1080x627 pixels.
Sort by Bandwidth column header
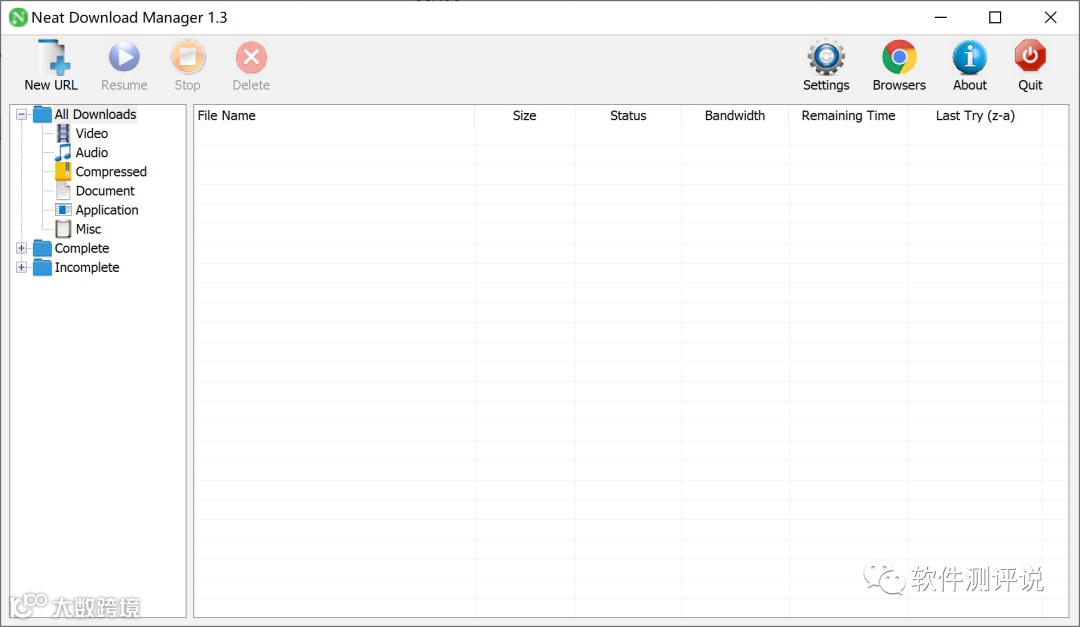pos(735,116)
